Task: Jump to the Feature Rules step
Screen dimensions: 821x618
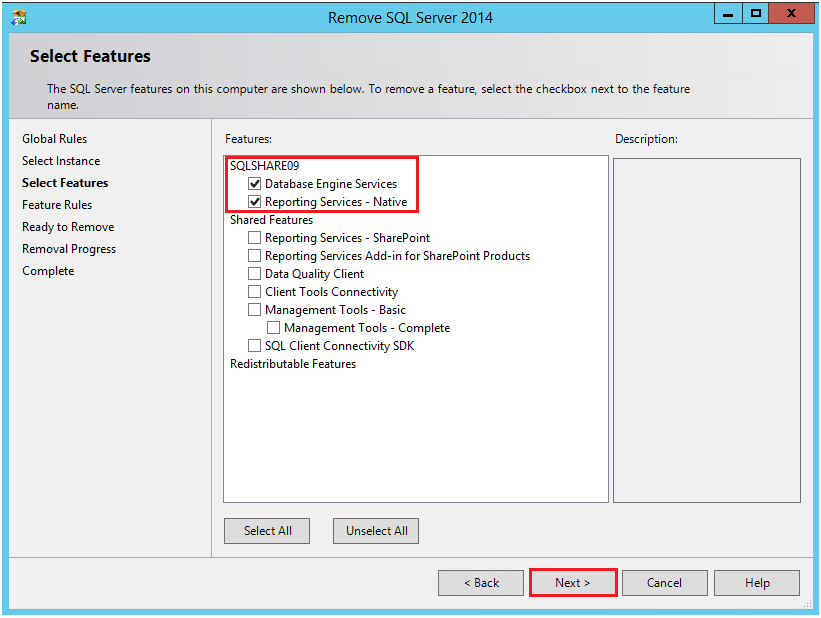Action: 57,205
